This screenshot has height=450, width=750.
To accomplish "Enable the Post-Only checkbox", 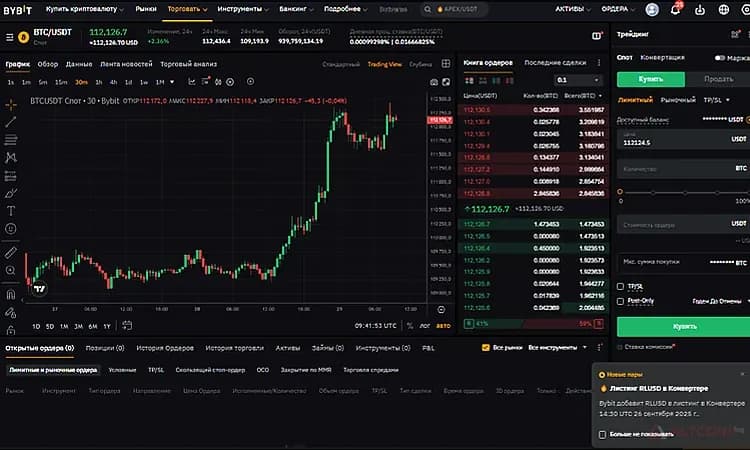I will [x=620, y=301].
